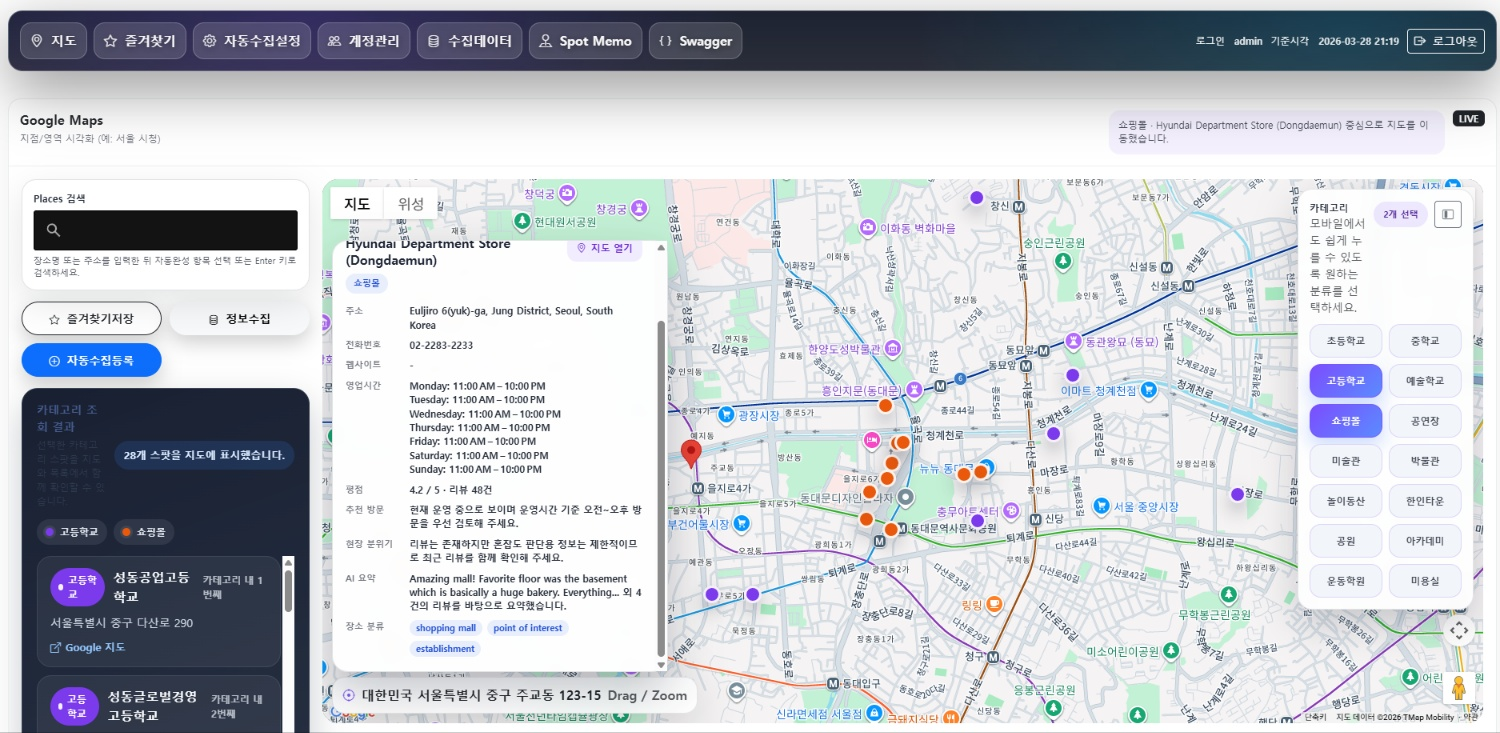
Task: Click the 흥인지문(동대문) landmark icon on the map
Action: coord(912,390)
